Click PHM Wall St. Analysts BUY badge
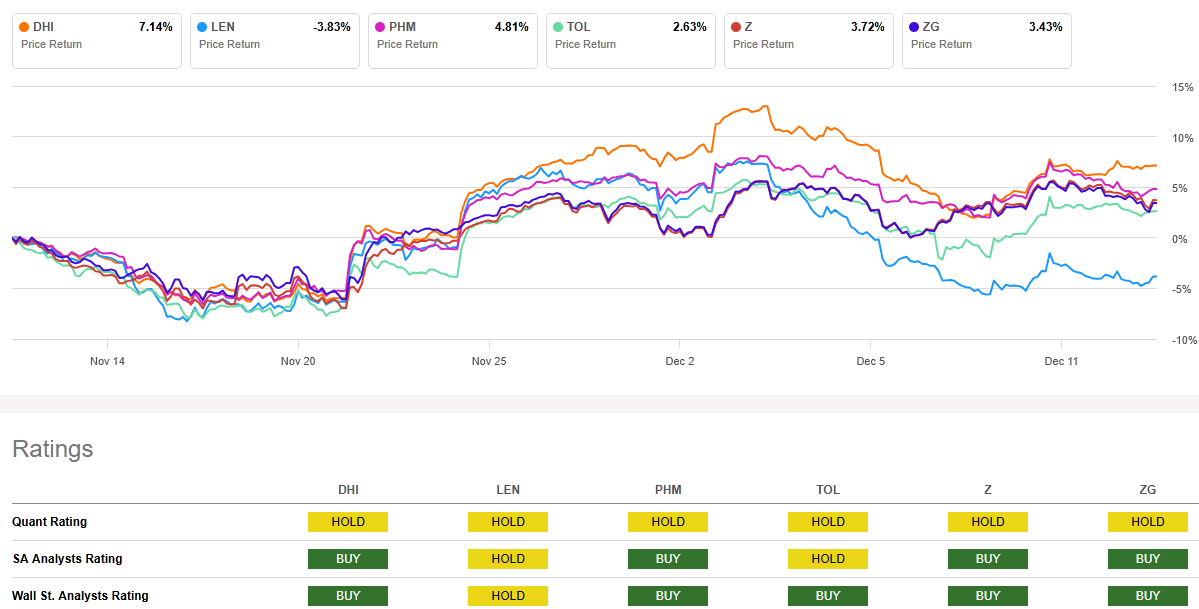 [x=668, y=595]
